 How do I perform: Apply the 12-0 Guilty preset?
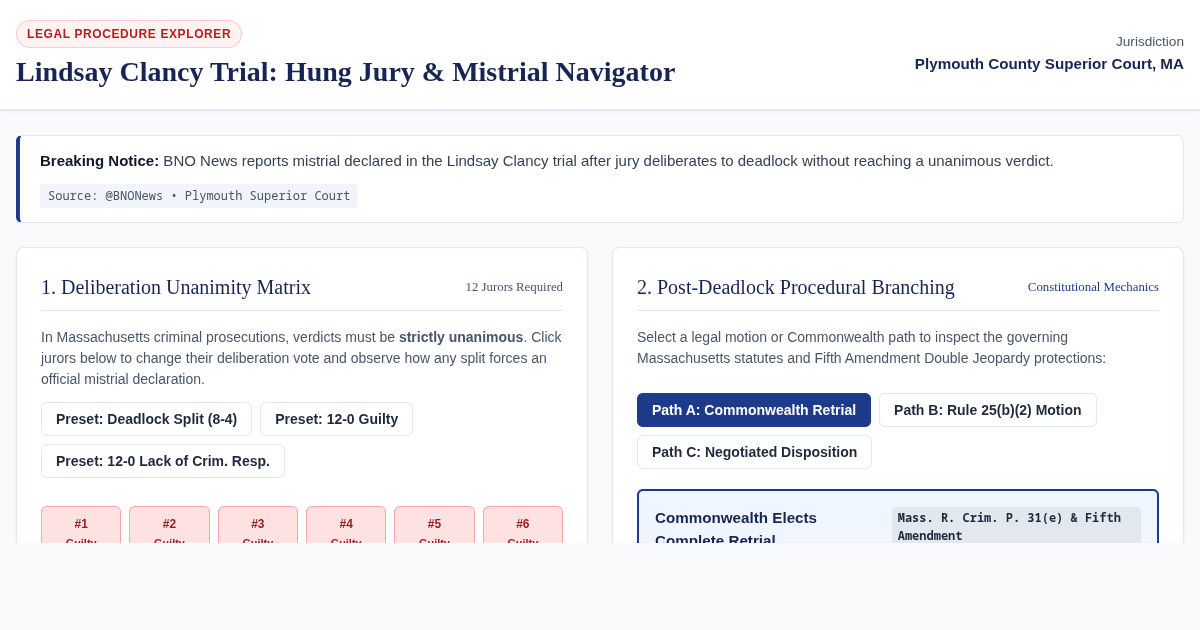(336, 419)
